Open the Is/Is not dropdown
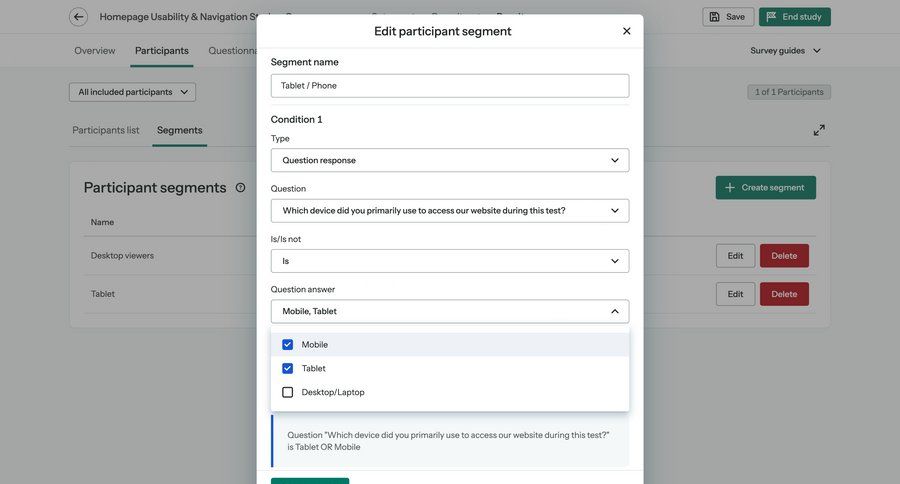 tap(450, 261)
